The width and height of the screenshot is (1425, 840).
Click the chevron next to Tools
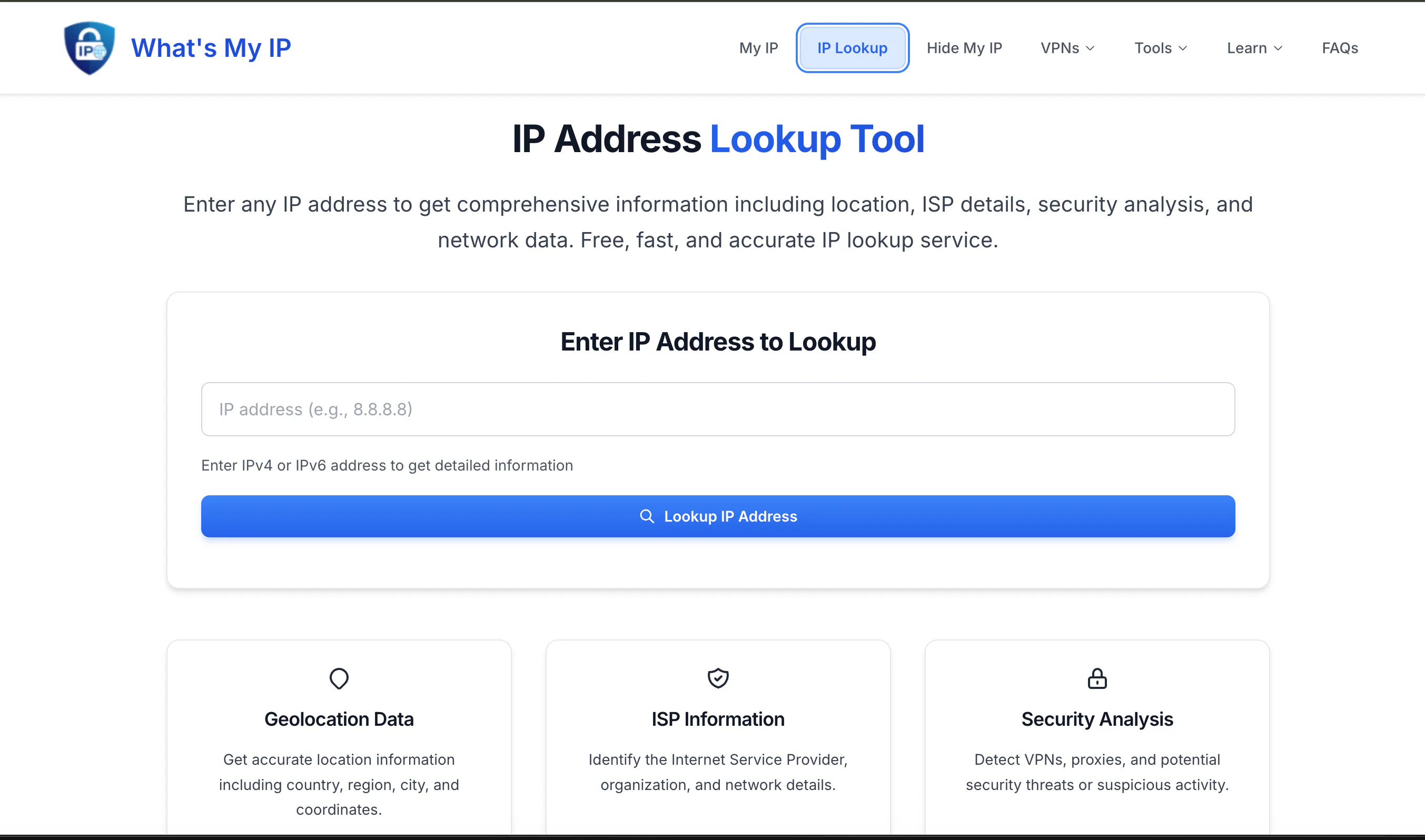point(1183,48)
